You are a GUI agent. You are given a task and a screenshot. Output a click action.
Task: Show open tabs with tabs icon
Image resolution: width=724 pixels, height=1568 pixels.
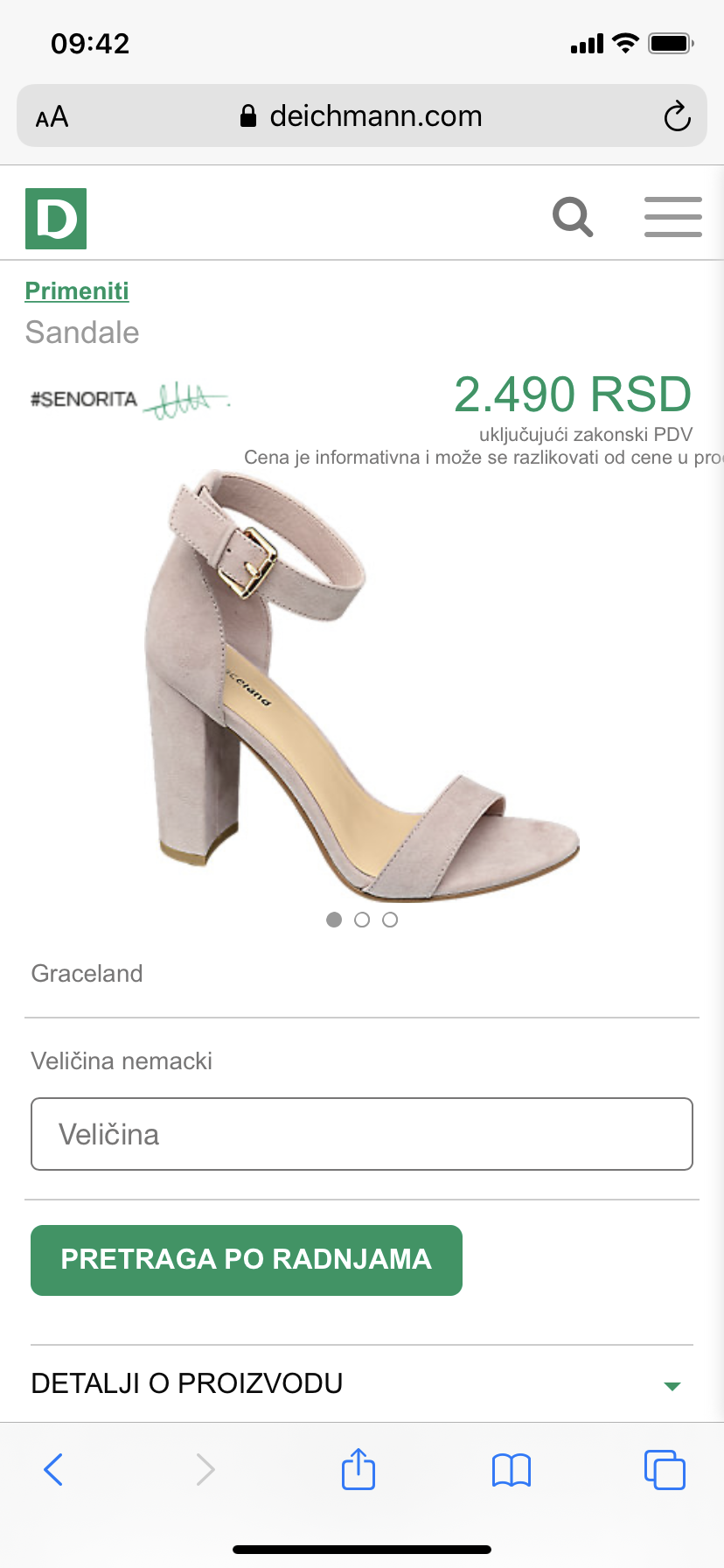click(665, 1469)
